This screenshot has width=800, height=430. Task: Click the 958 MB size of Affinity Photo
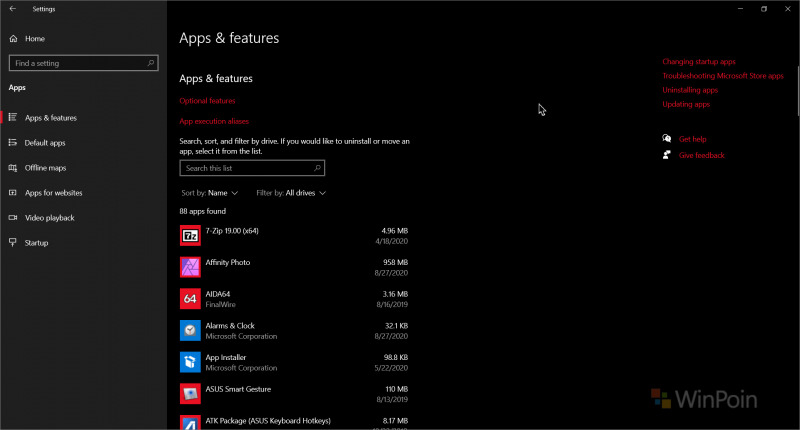(395, 263)
